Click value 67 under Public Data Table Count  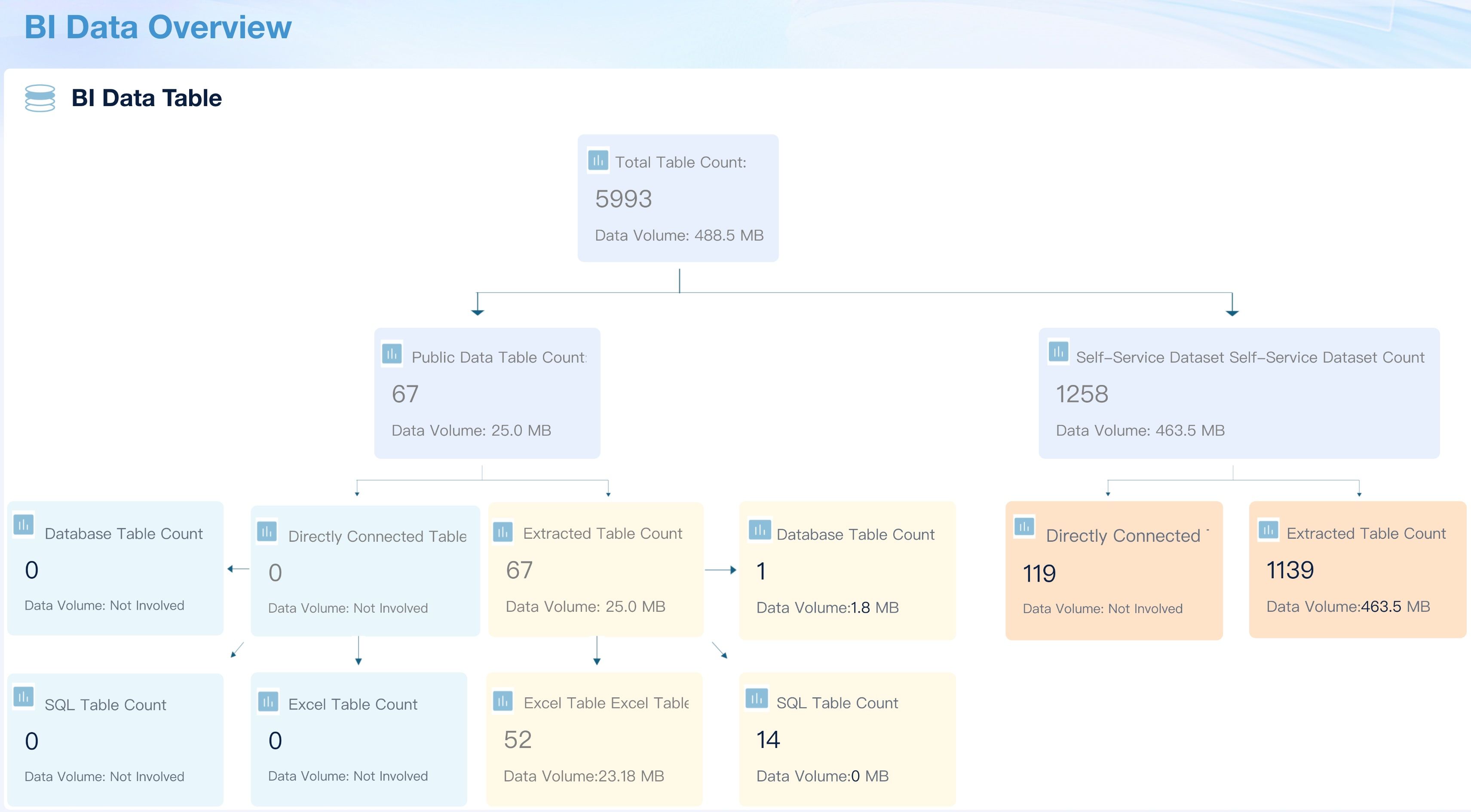tap(405, 394)
